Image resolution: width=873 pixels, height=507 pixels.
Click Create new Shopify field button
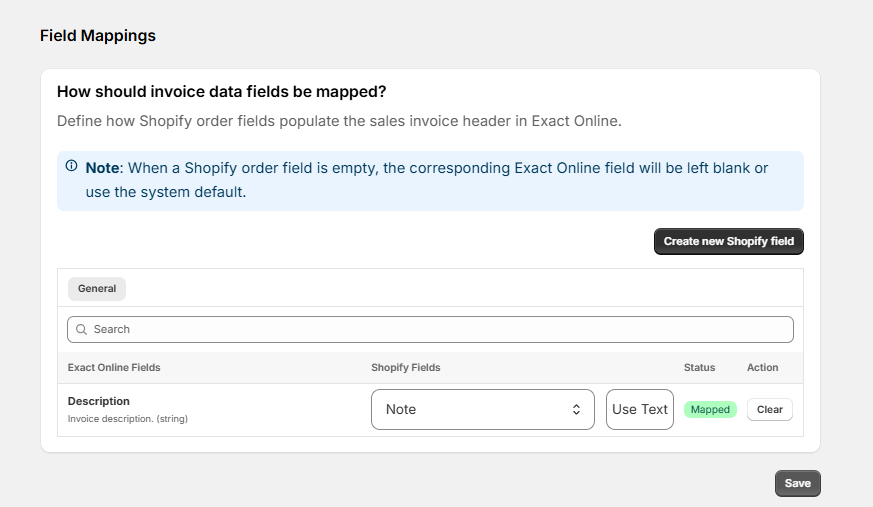[x=729, y=242]
